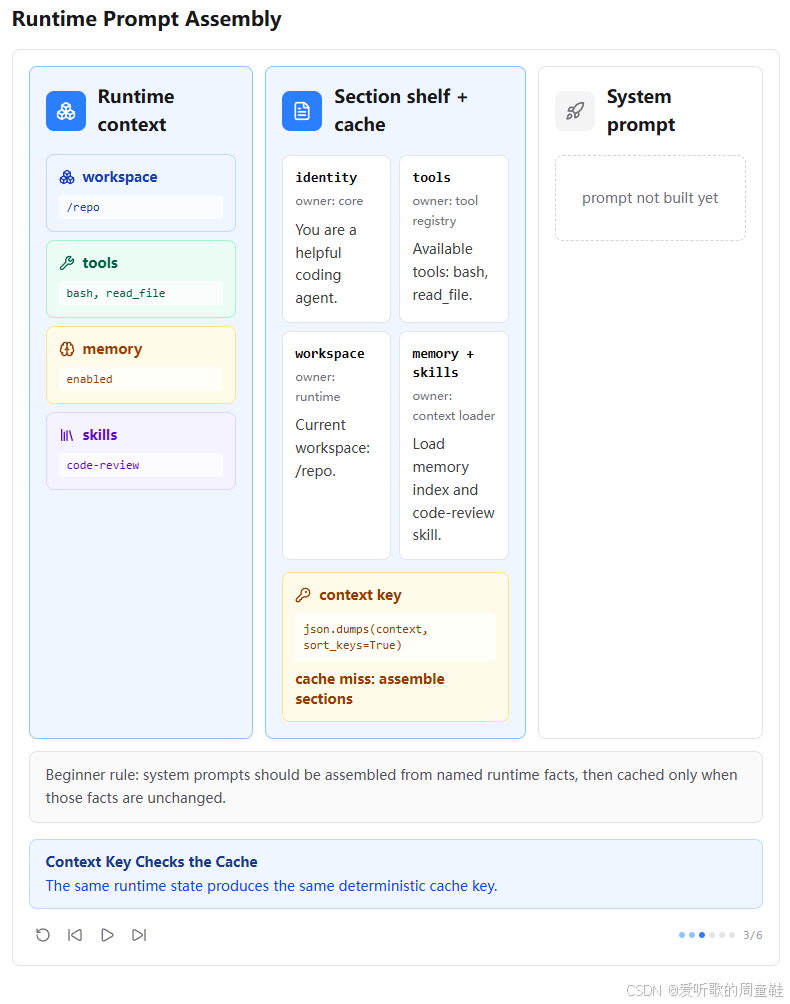790x1004 pixels.
Task: Skip to the next step
Action: [139, 935]
